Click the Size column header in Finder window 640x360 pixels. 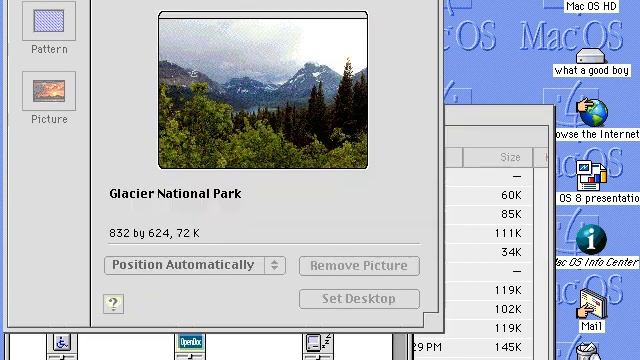(x=498, y=158)
